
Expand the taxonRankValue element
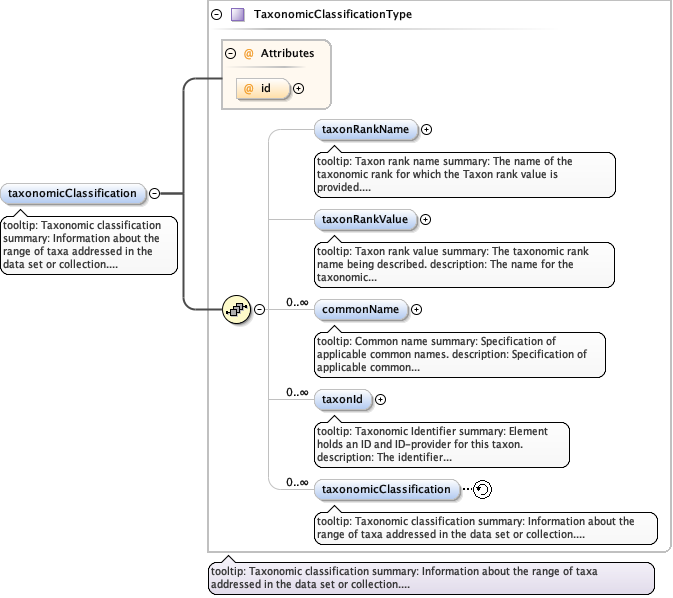[x=426, y=219]
